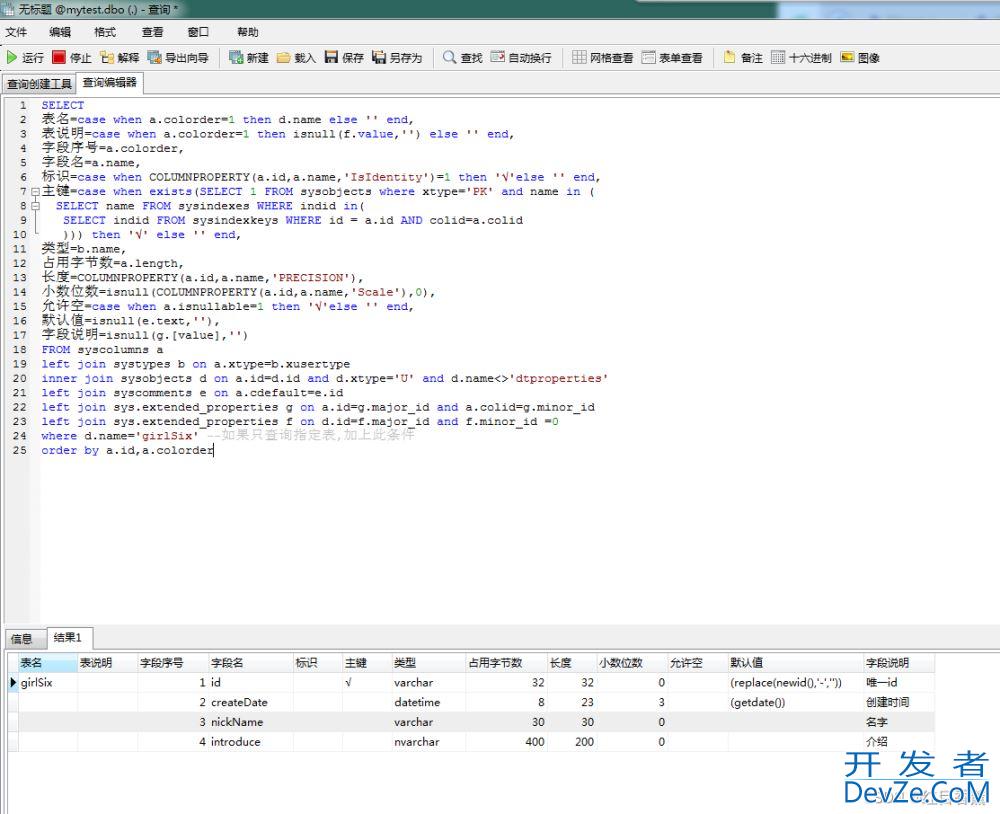Select the createDate field name cell
The width and height of the screenshot is (1000, 814).
(251, 702)
